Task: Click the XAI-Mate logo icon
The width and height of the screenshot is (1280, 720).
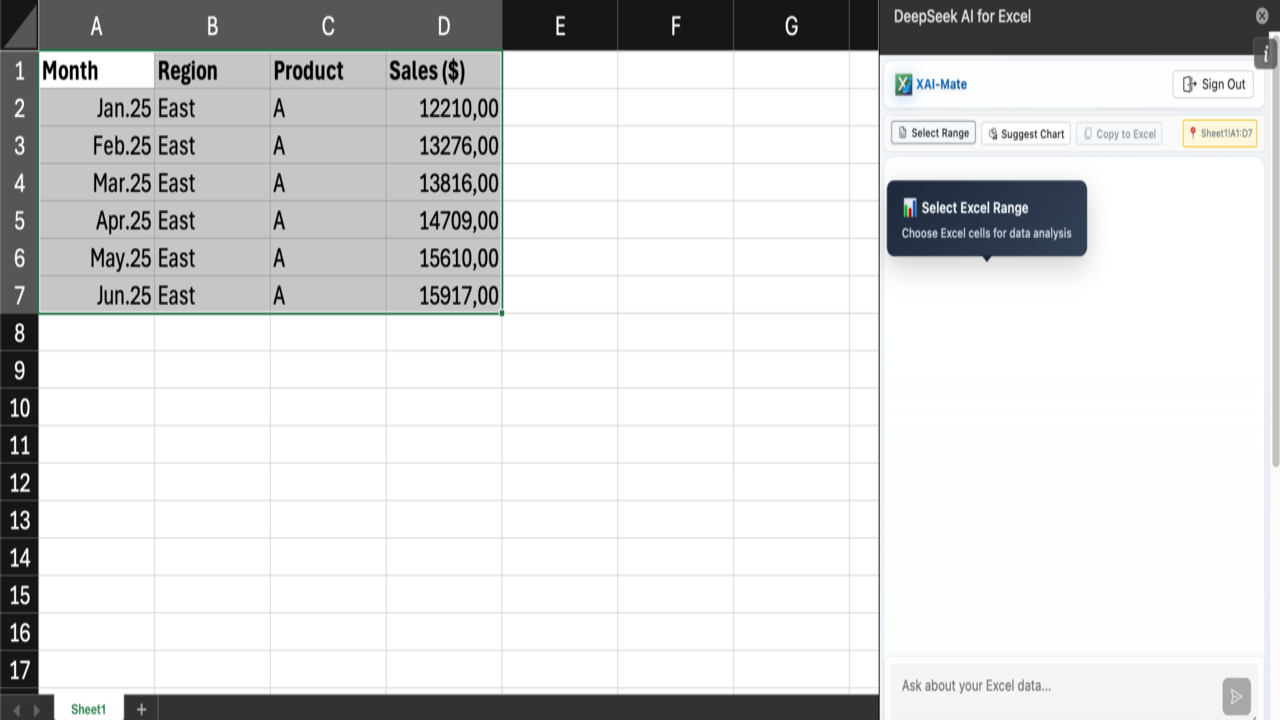Action: tap(903, 85)
